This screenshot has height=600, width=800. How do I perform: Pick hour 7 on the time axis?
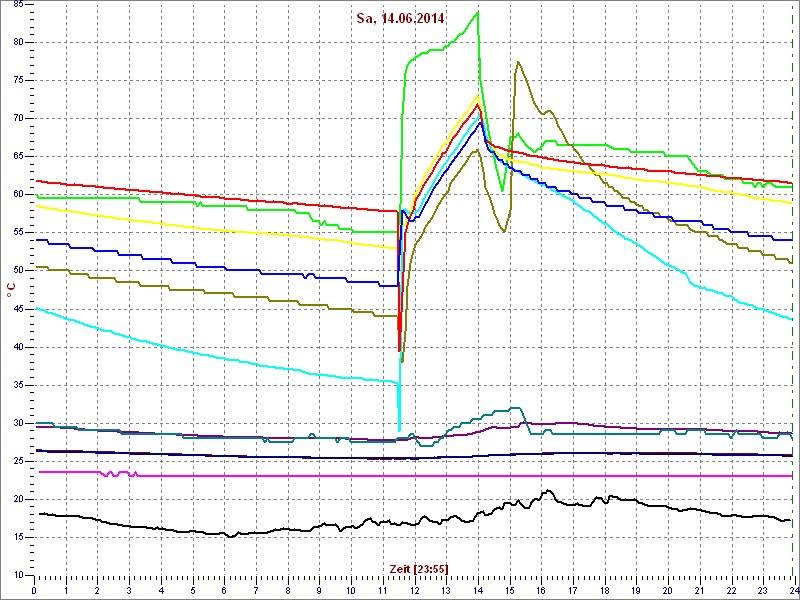tap(256, 591)
